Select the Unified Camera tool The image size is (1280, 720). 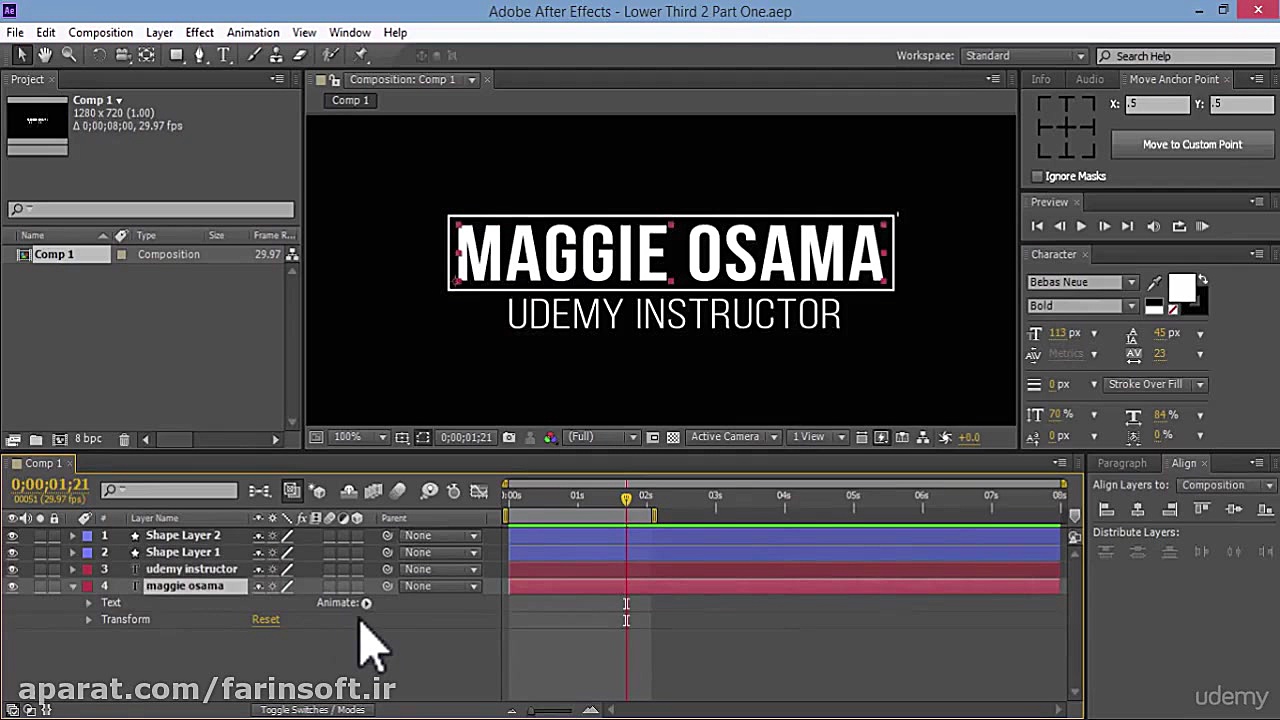(x=123, y=55)
